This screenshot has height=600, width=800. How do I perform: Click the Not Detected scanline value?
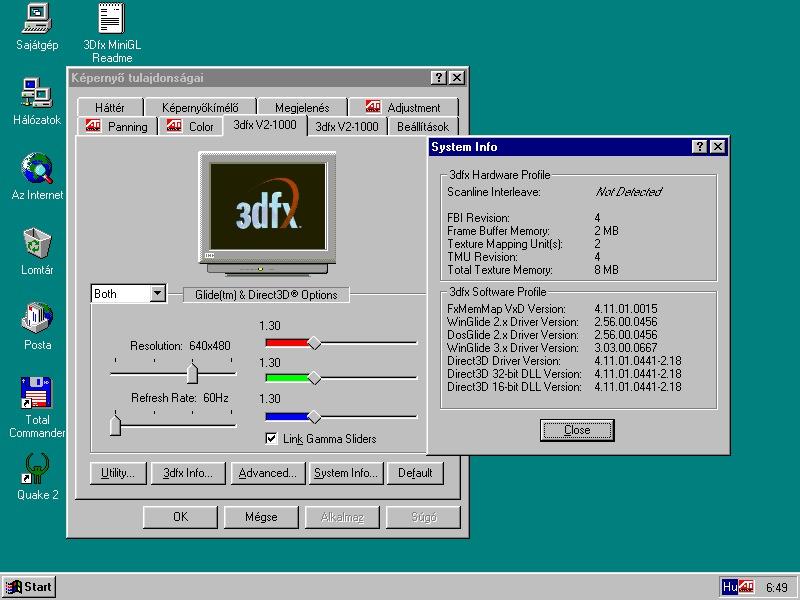pos(629,192)
